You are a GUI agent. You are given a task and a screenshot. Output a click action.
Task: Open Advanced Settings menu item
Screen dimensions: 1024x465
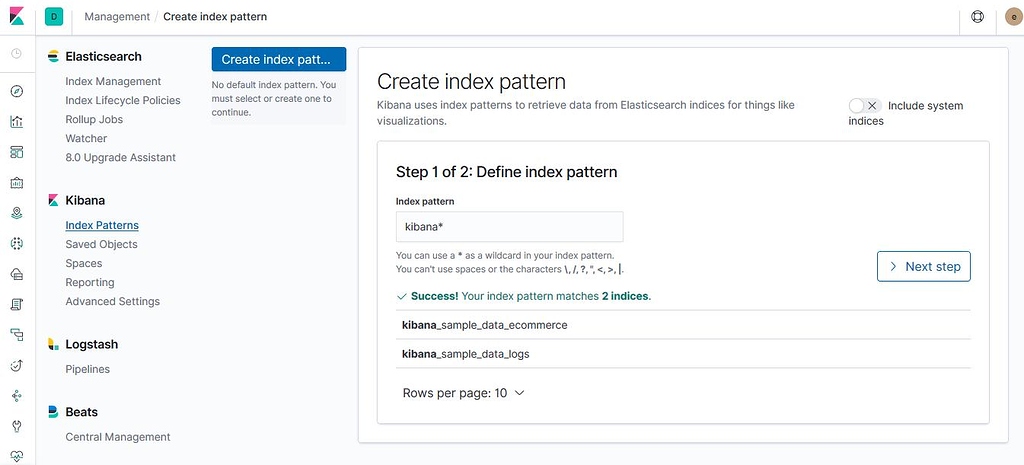tap(112, 302)
